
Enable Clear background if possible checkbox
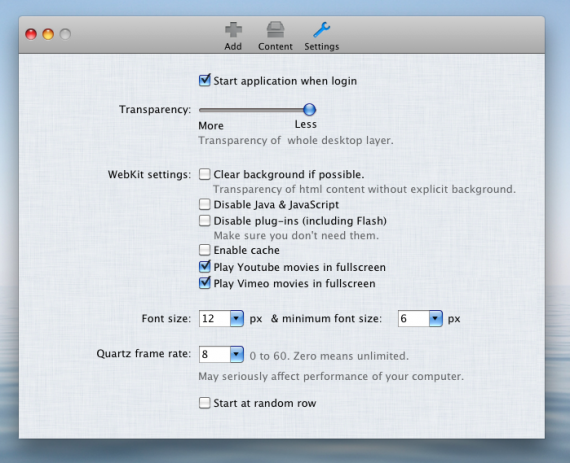point(205,174)
